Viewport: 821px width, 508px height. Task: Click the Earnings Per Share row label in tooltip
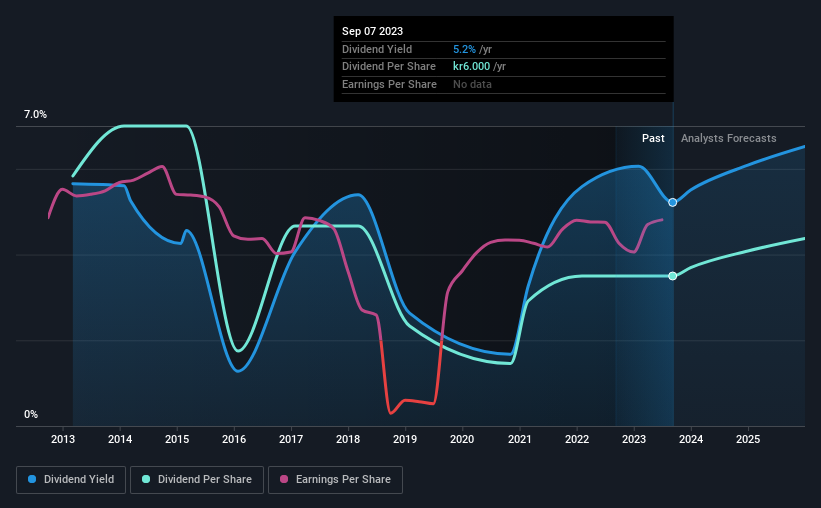pyautogui.click(x=389, y=84)
